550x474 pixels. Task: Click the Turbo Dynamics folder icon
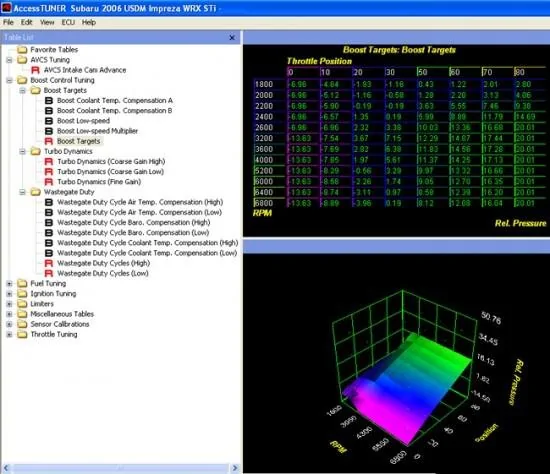pyautogui.click(x=36, y=151)
